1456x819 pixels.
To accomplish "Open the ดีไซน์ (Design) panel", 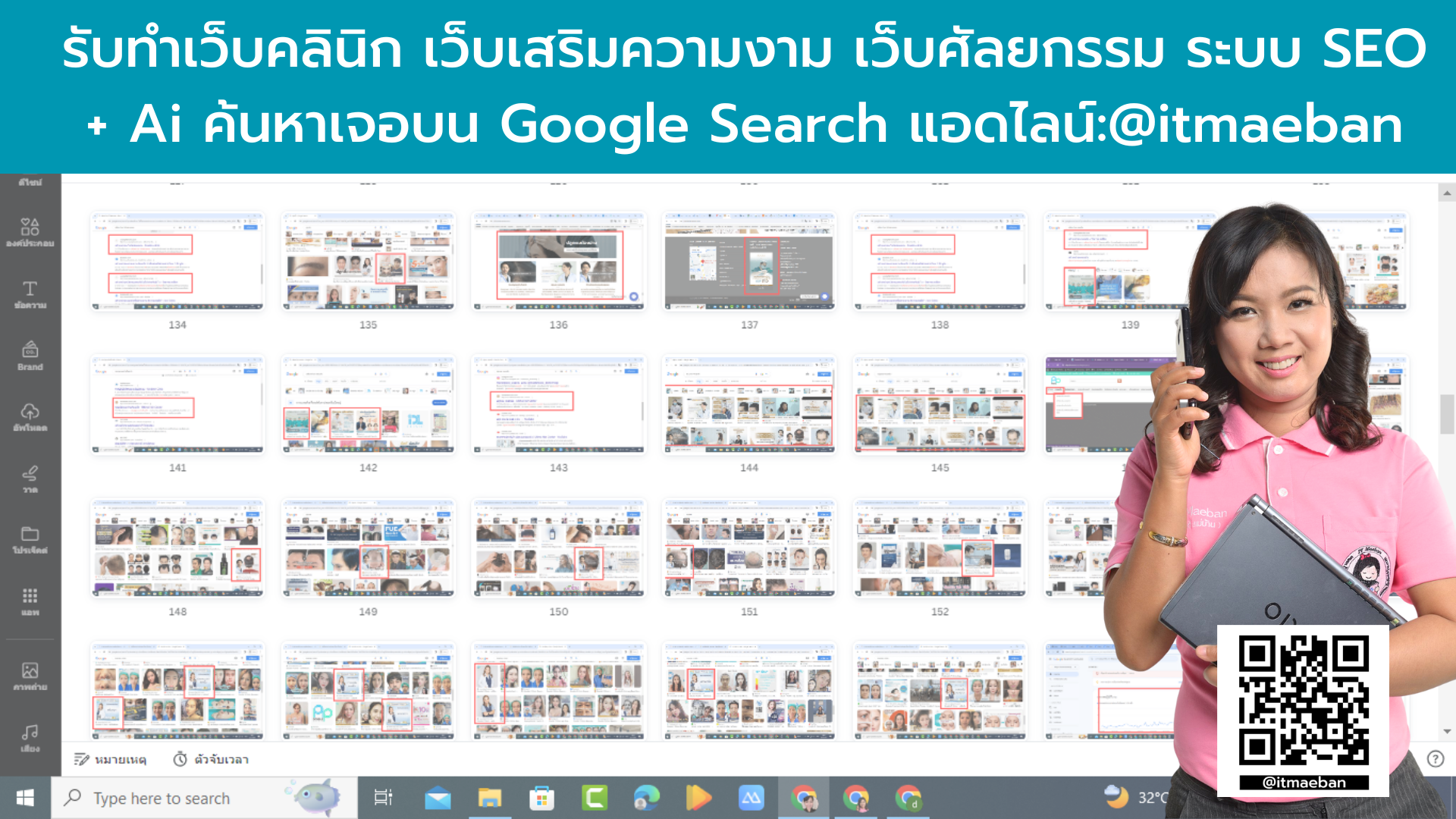I will (x=29, y=182).
